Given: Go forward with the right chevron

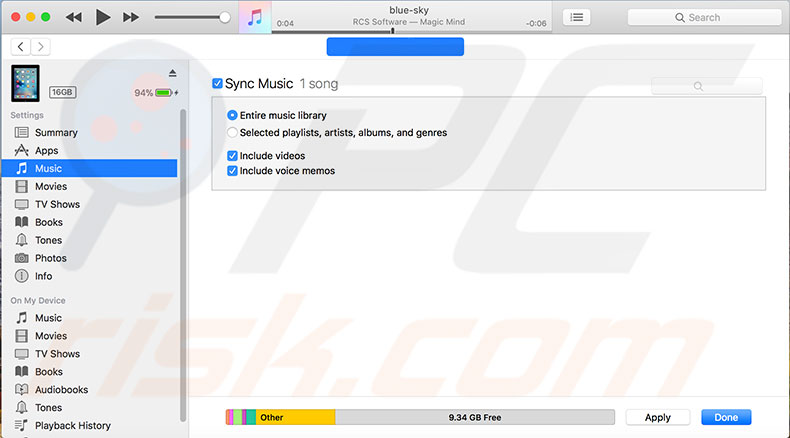Looking at the screenshot, I should pos(41,47).
